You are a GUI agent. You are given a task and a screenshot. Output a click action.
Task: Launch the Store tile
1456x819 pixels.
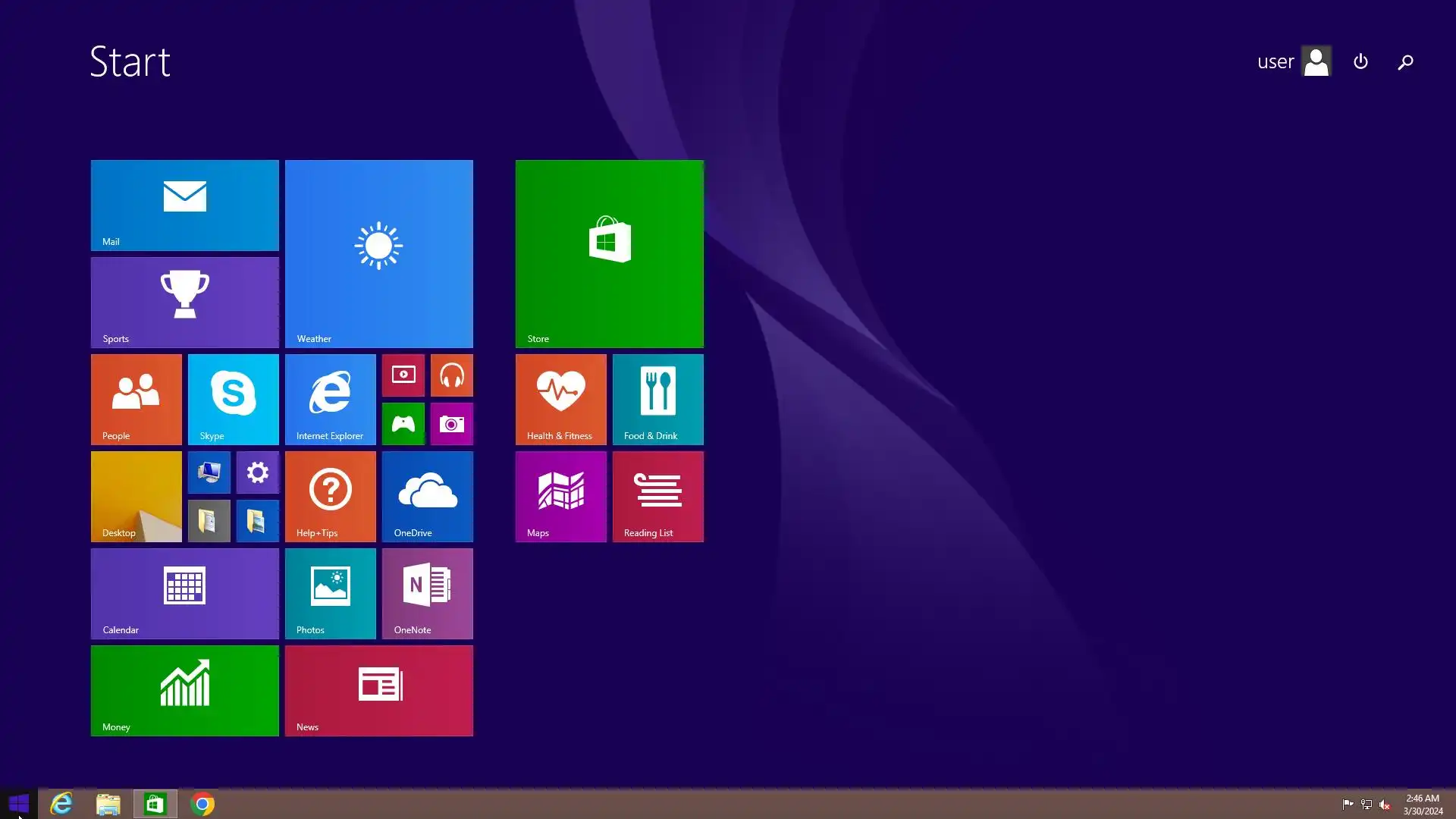click(x=609, y=253)
